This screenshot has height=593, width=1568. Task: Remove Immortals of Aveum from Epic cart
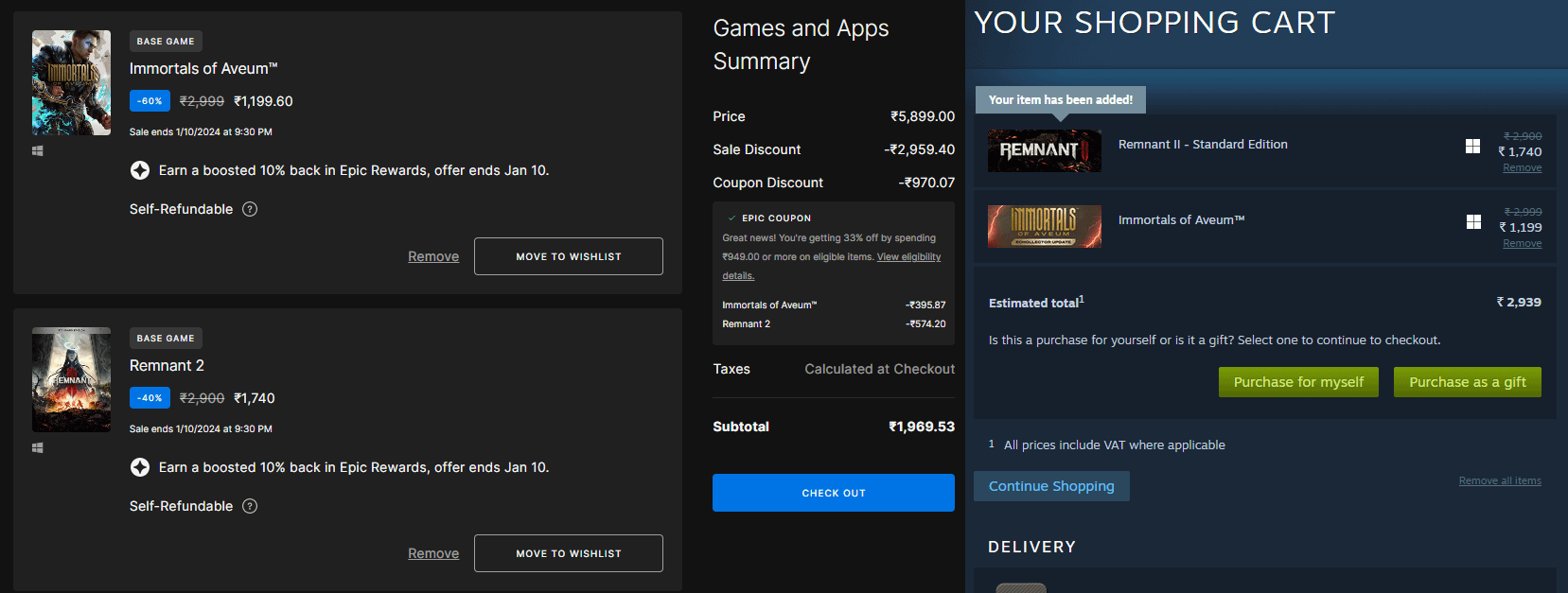click(433, 256)
